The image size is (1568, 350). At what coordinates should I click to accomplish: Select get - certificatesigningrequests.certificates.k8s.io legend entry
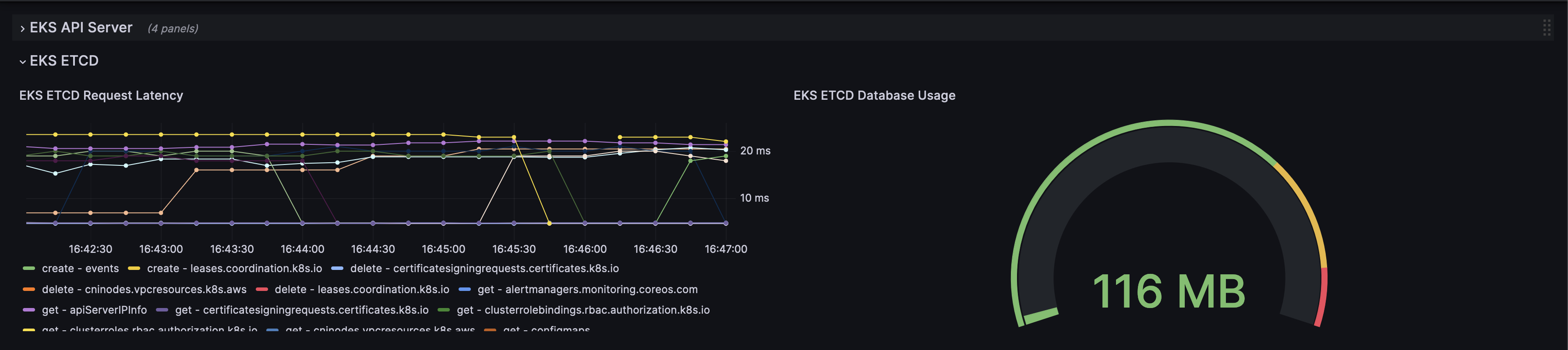click(301, 310)
